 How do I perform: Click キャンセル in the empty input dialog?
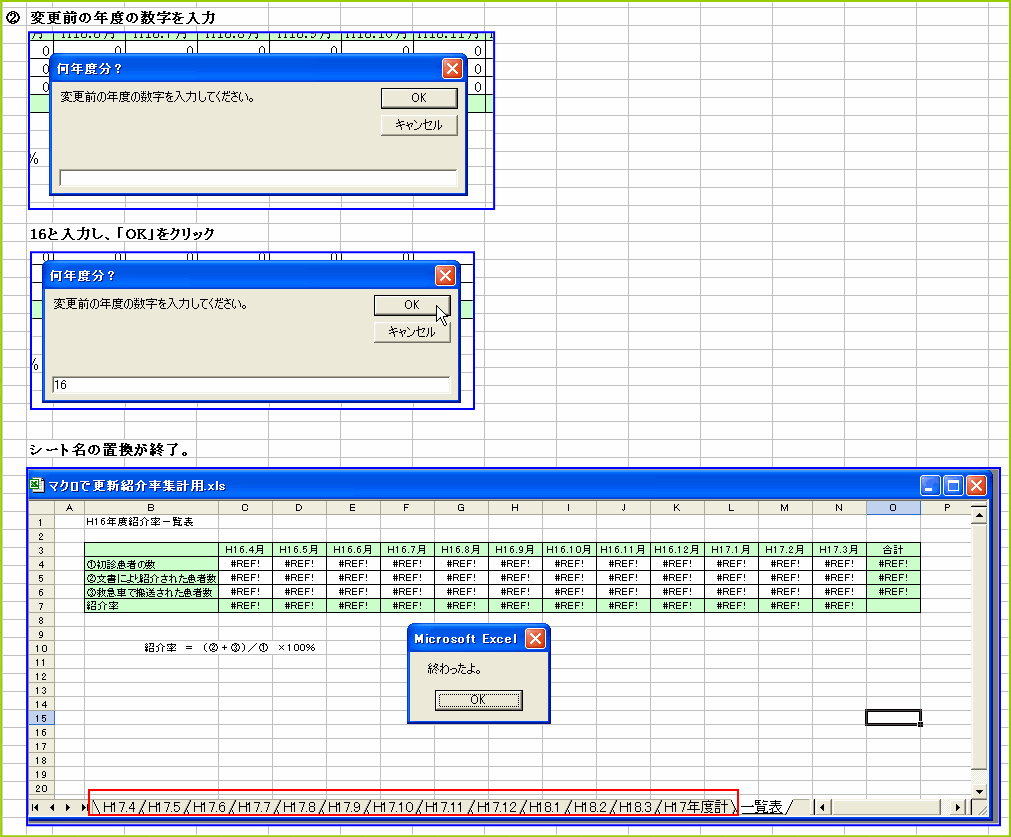(419, 125)
